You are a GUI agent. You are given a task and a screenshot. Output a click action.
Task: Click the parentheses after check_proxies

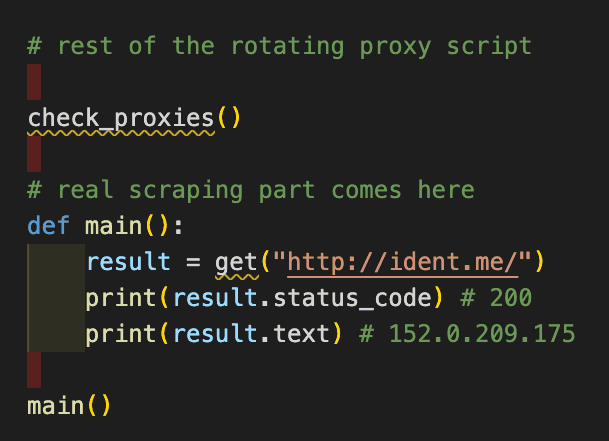pyautogui.click(x=229, y=118)
